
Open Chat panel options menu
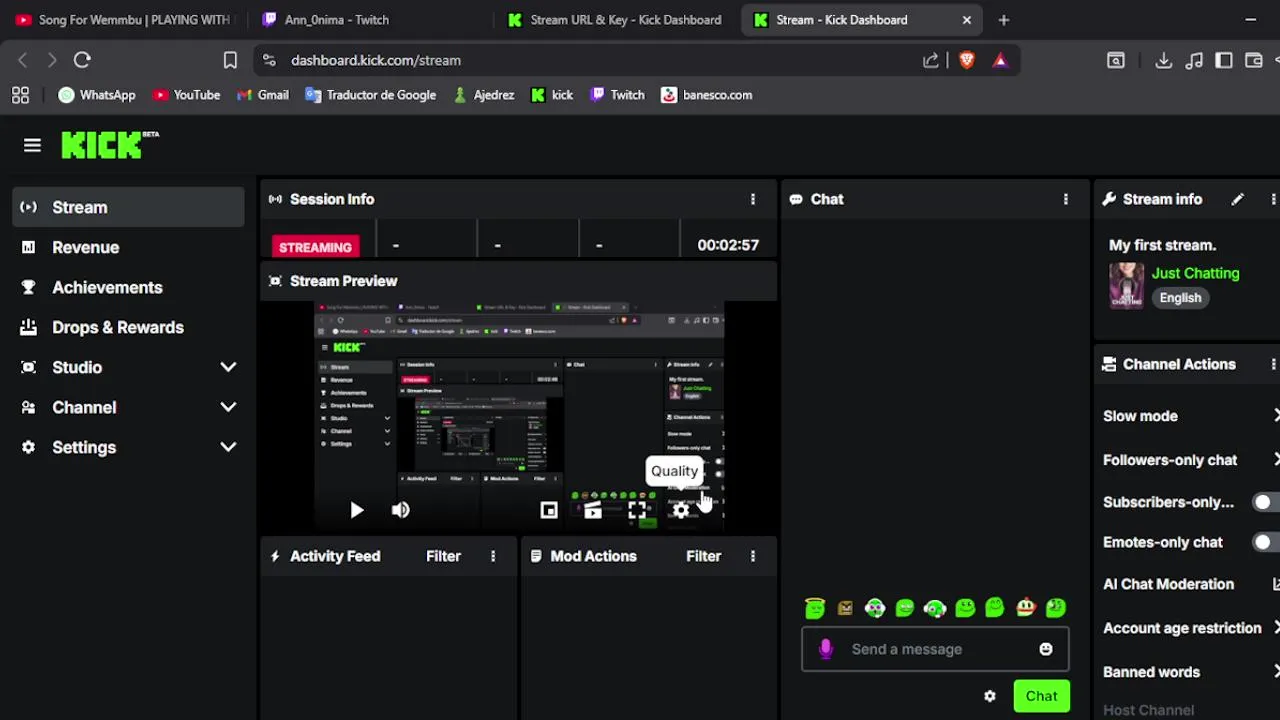coord(1066,199)
